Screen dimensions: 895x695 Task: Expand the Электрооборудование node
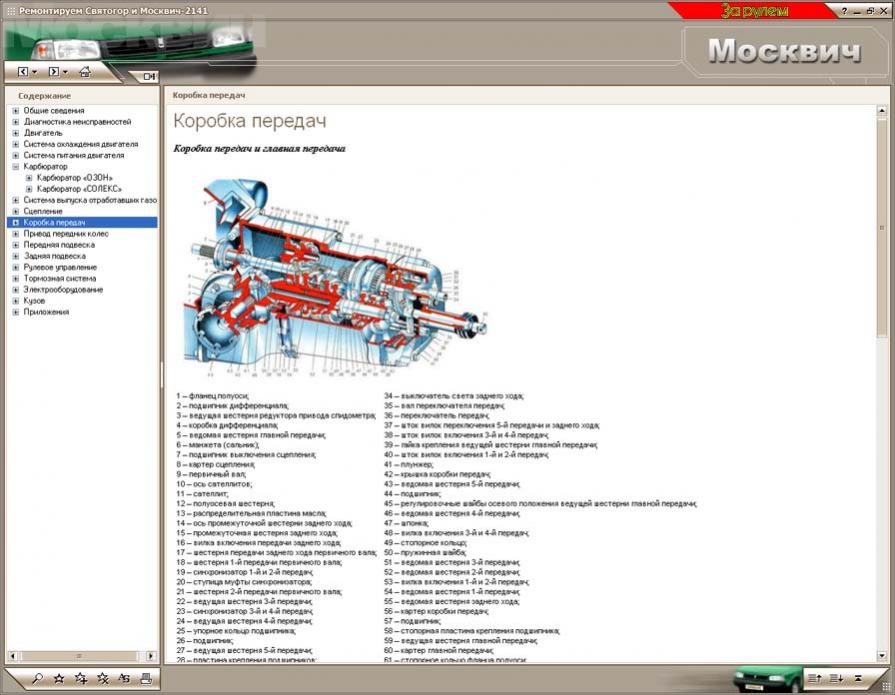point(16,290)
